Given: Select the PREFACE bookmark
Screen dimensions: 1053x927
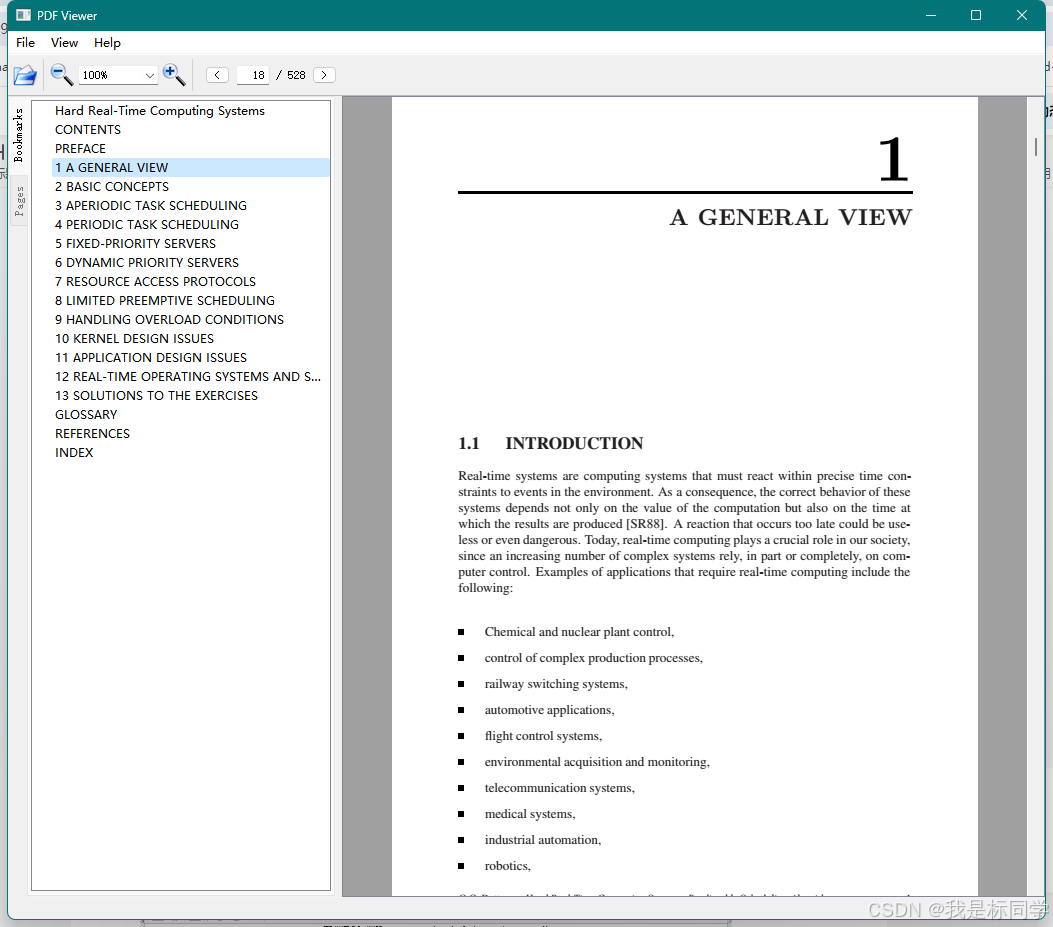Looking at the screenshot, I should point(81,148).
